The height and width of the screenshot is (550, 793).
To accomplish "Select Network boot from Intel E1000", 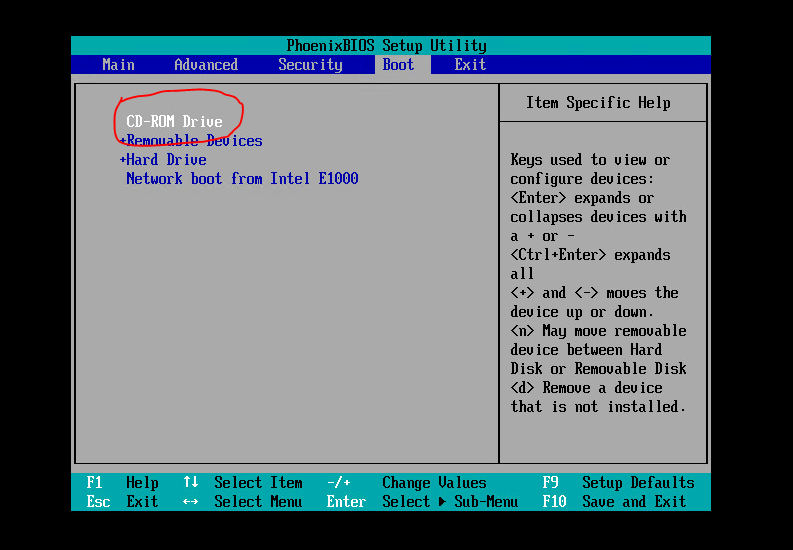I will pos(242,178).
